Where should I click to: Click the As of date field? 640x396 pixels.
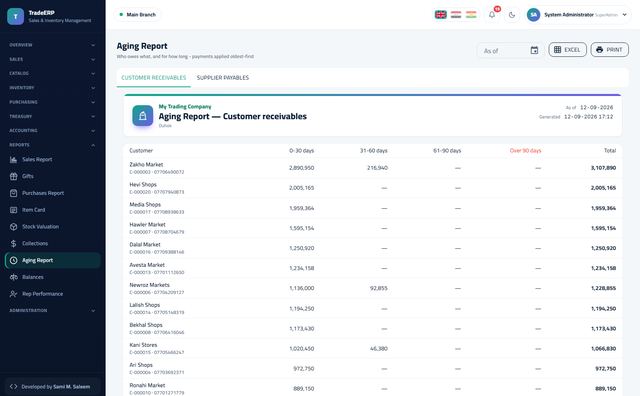[510, 51]
